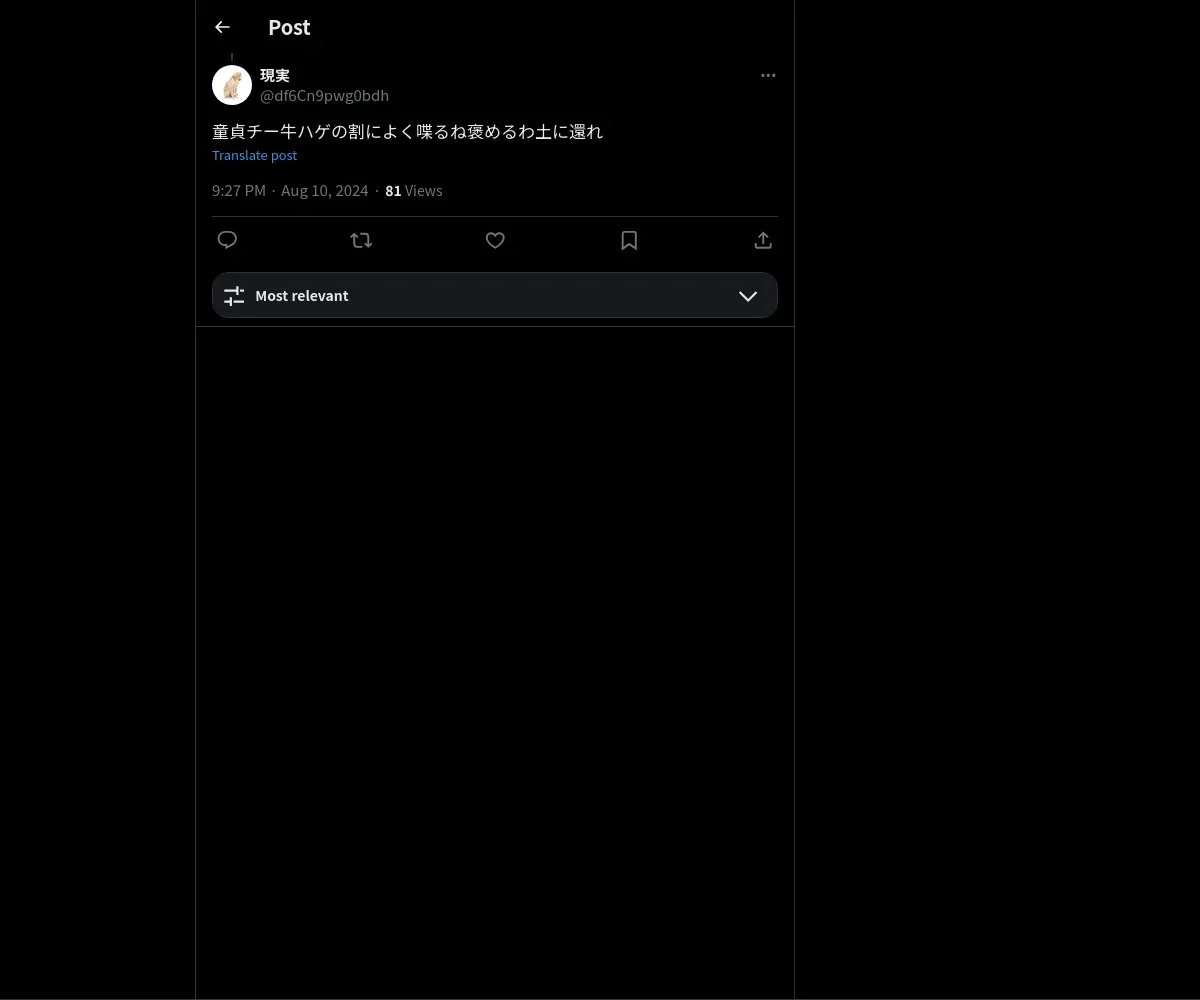Viewport: 1200px width, 1000px height.
Task: Click the Translate post link
Action: click(x=254, y=155)
